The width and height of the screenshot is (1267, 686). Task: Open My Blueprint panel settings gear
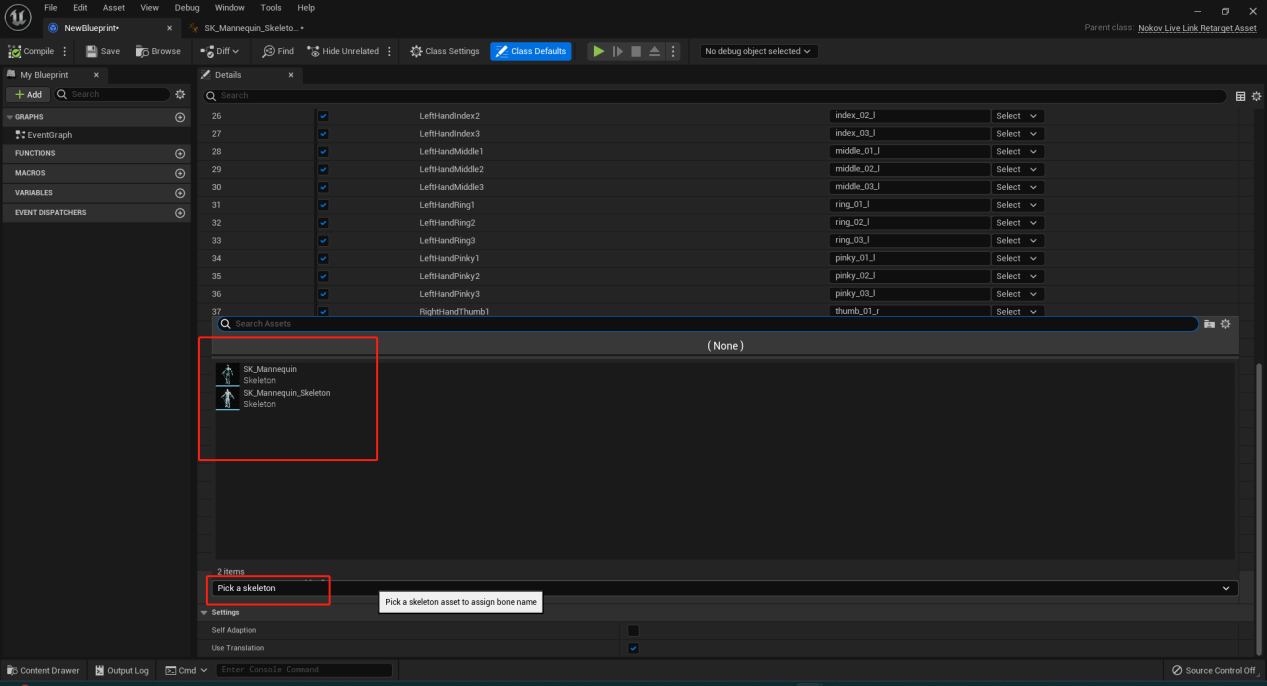[x=180, y=94]
